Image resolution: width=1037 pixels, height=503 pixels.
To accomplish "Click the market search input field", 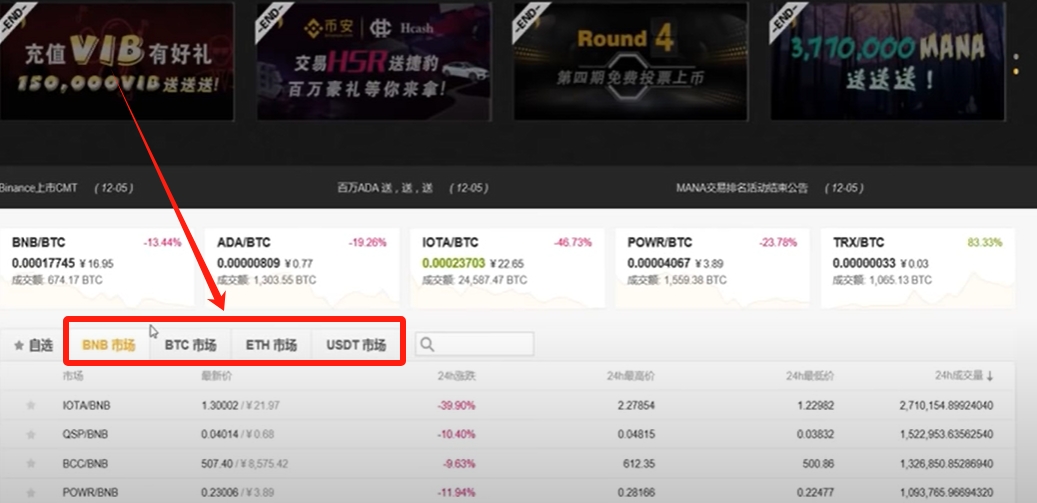I will (474, 344).
